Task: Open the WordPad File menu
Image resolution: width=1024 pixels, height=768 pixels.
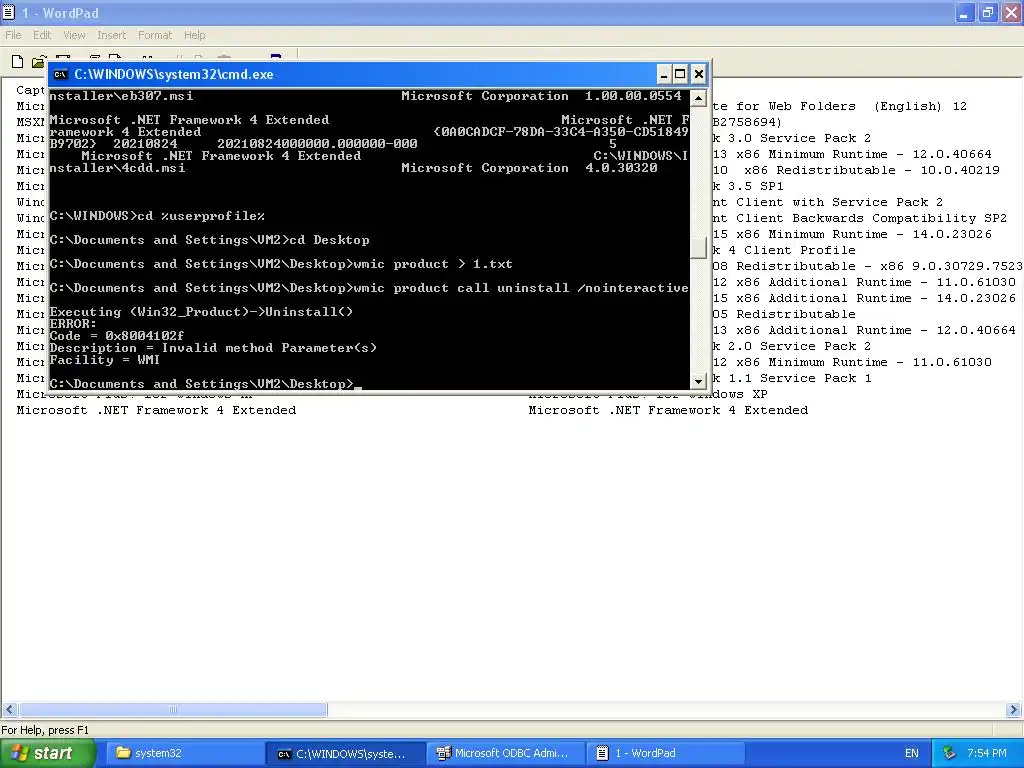Action: (x=13, y=35)
